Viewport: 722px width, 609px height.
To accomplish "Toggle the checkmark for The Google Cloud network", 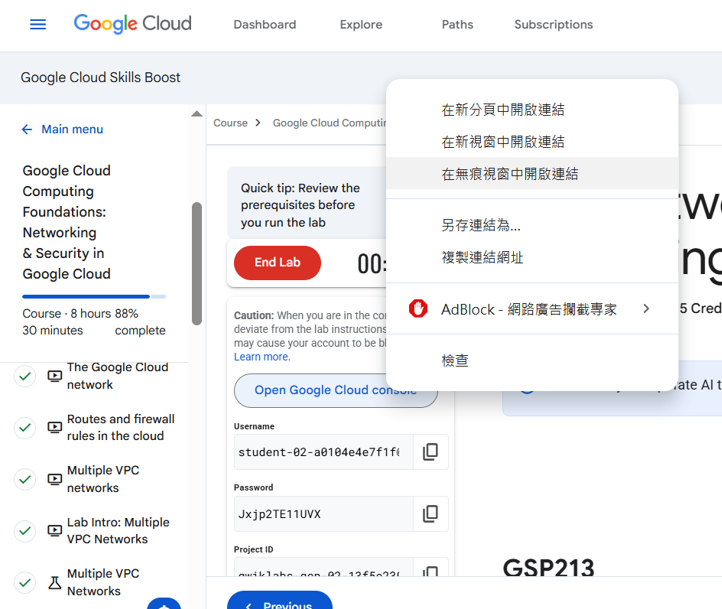I will pyautogui.click(x=25, y=376).
